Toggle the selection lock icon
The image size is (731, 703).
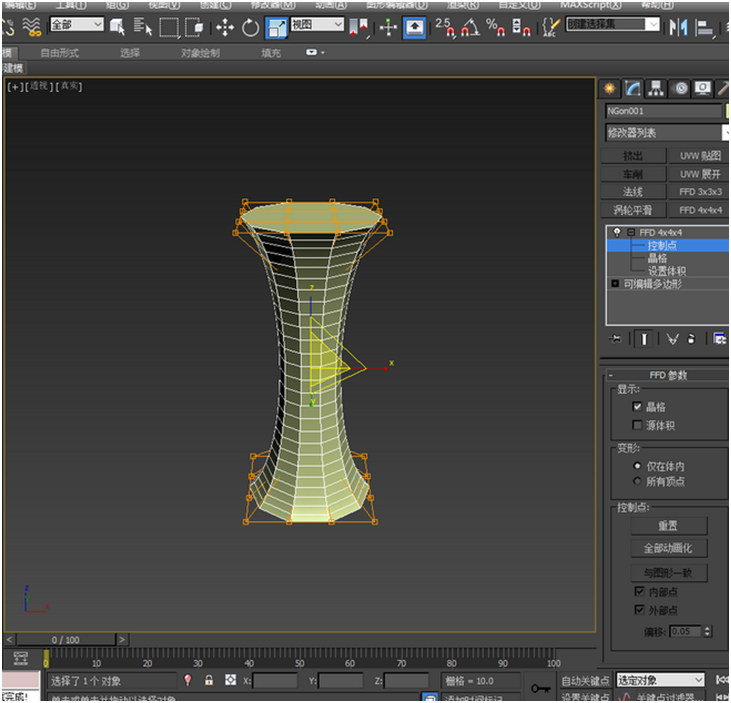(x=209, y=680)
